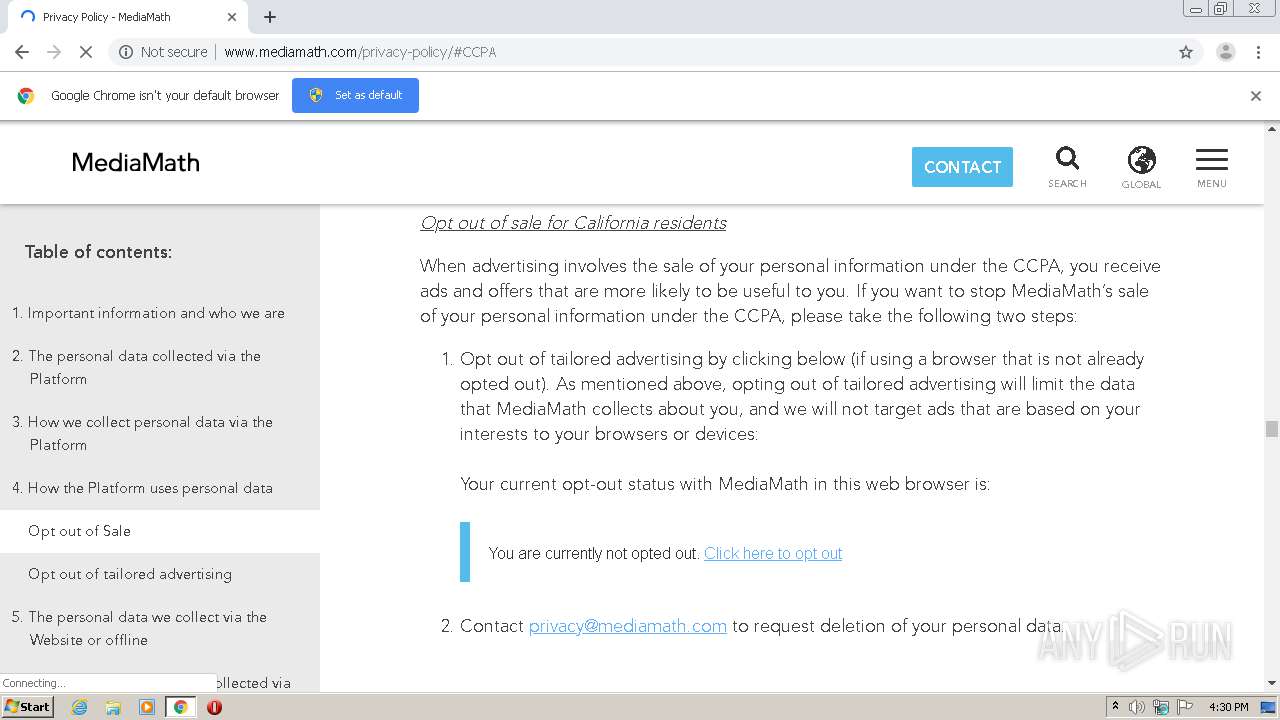
Task: Email privacy@mediamath.com link
Action: click(x=628, y=626)
